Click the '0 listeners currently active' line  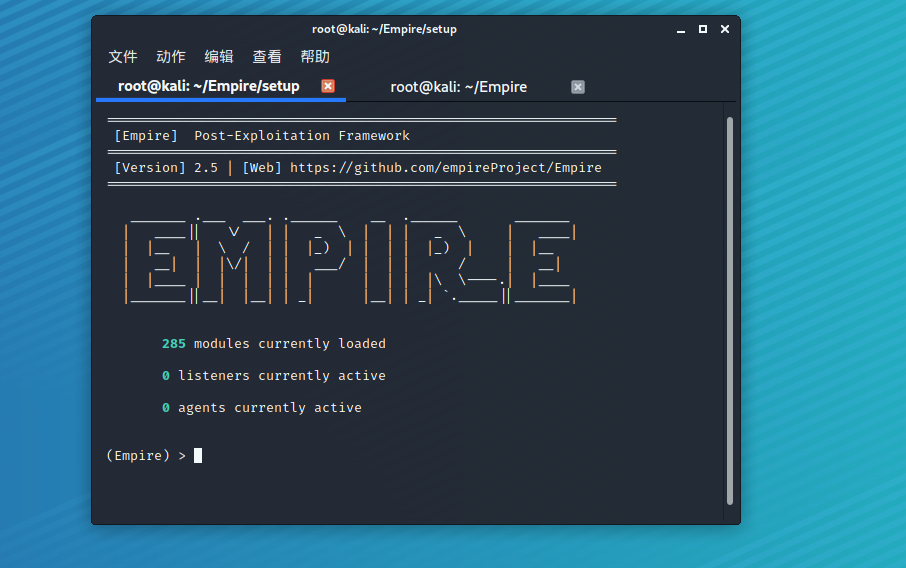pos(273,376)
